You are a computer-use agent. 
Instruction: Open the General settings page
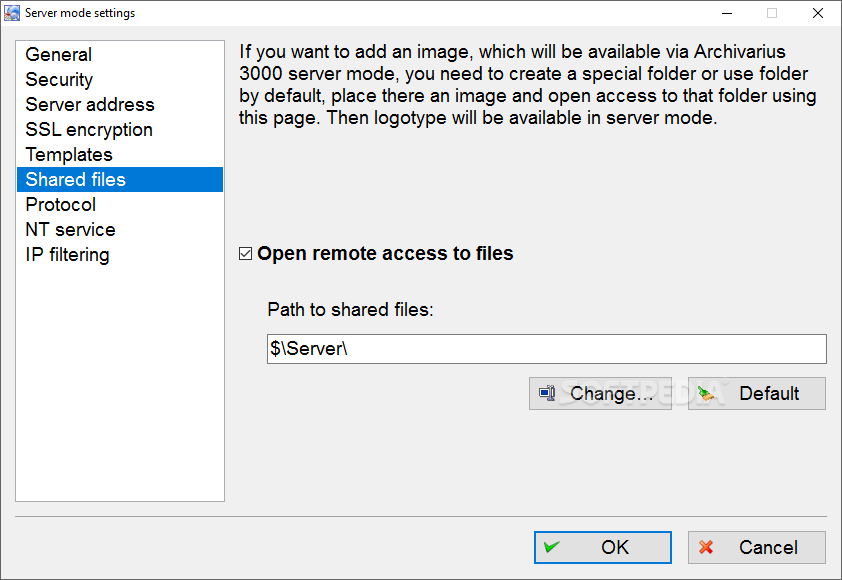(x=59, y=55)
